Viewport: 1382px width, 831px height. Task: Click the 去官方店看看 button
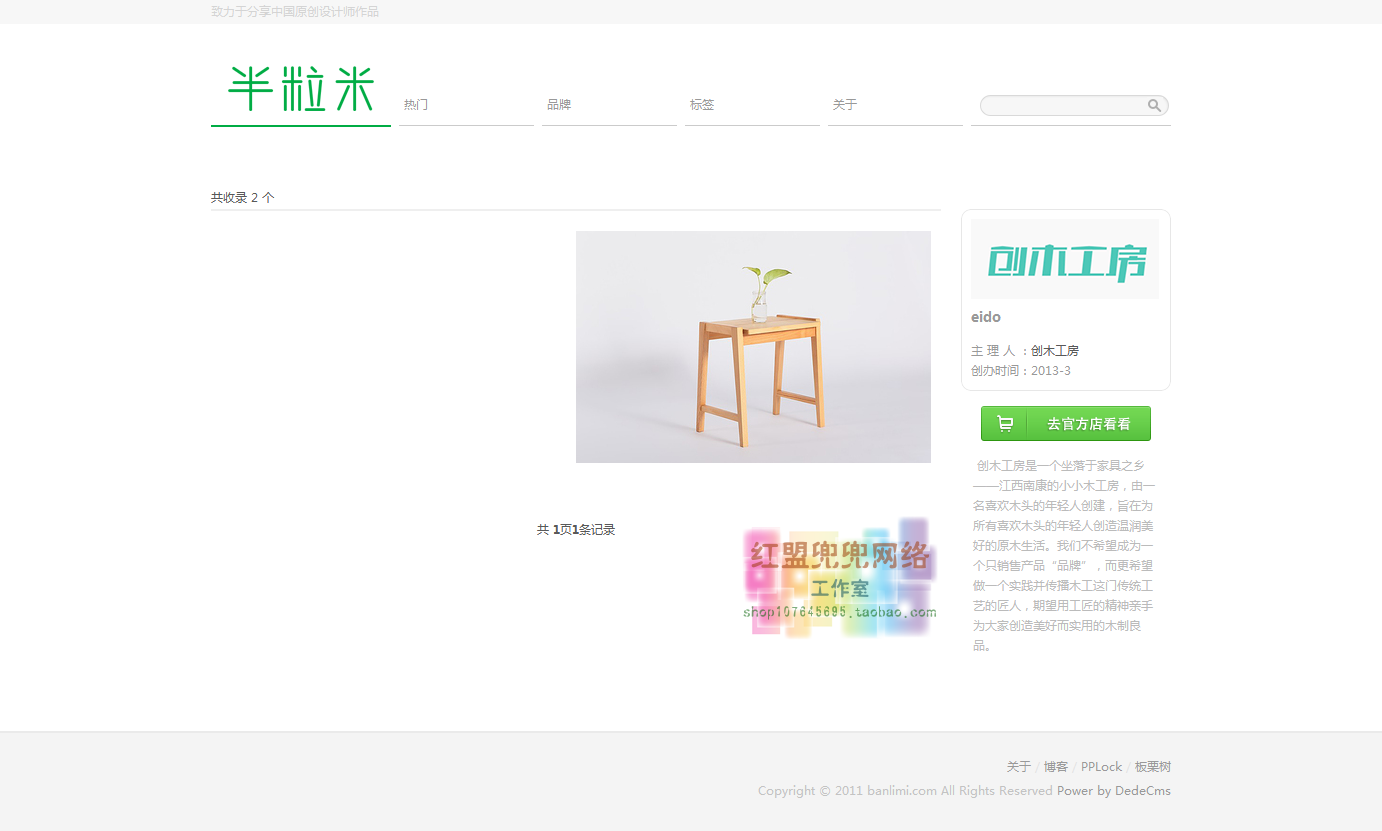[x=1066, y=423]
